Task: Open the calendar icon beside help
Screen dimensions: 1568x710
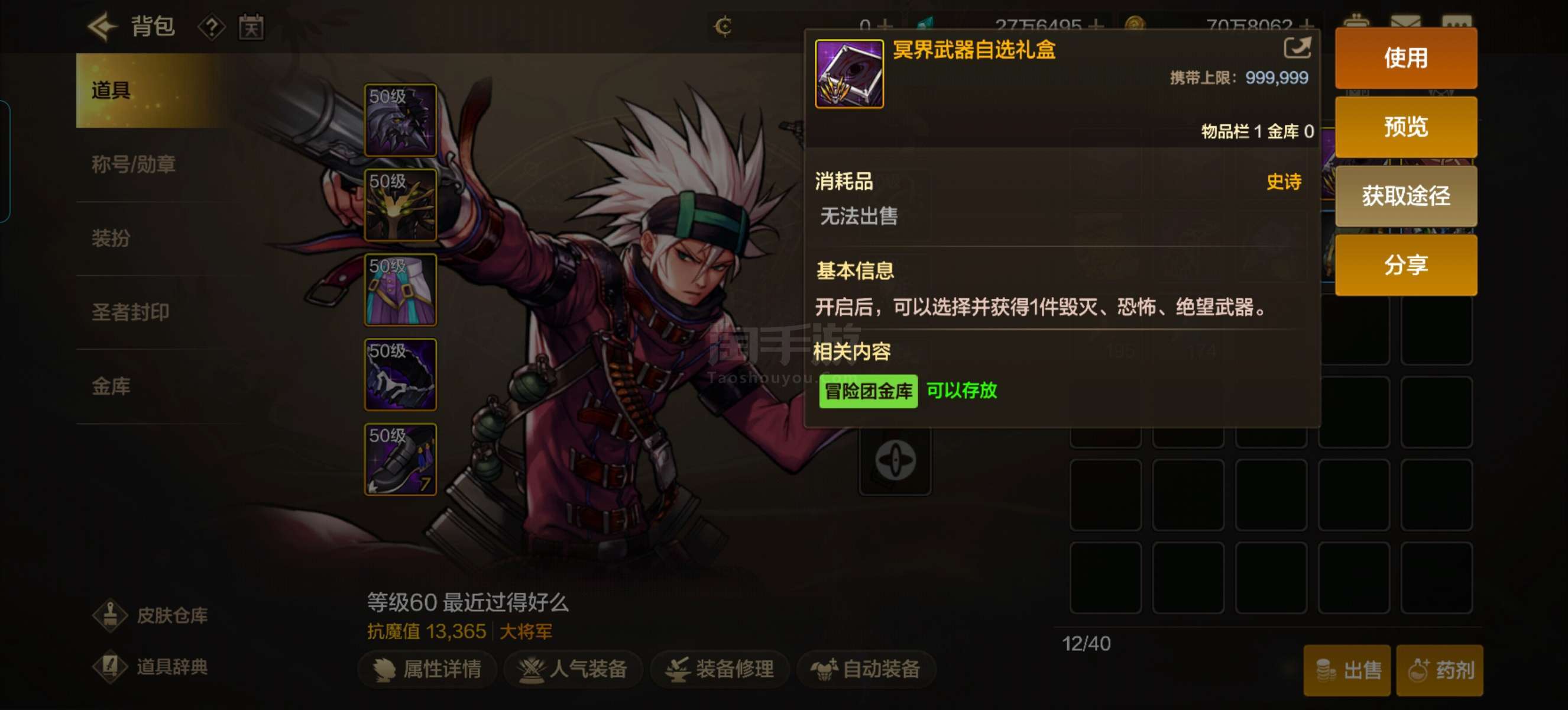Action: point(251,27)
